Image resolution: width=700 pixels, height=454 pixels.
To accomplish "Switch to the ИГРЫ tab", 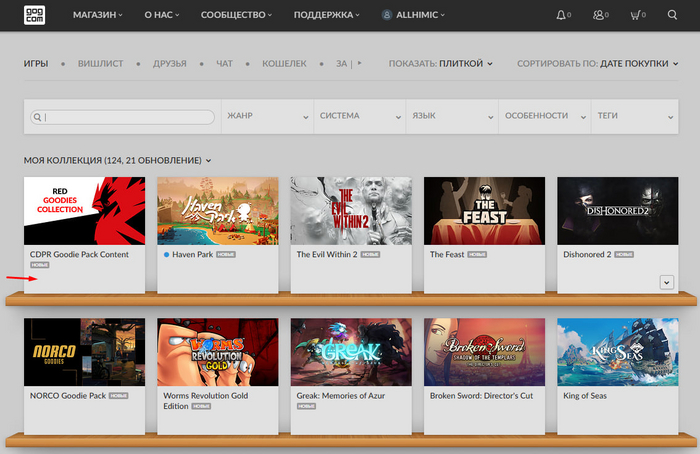I will coord(36,63).
